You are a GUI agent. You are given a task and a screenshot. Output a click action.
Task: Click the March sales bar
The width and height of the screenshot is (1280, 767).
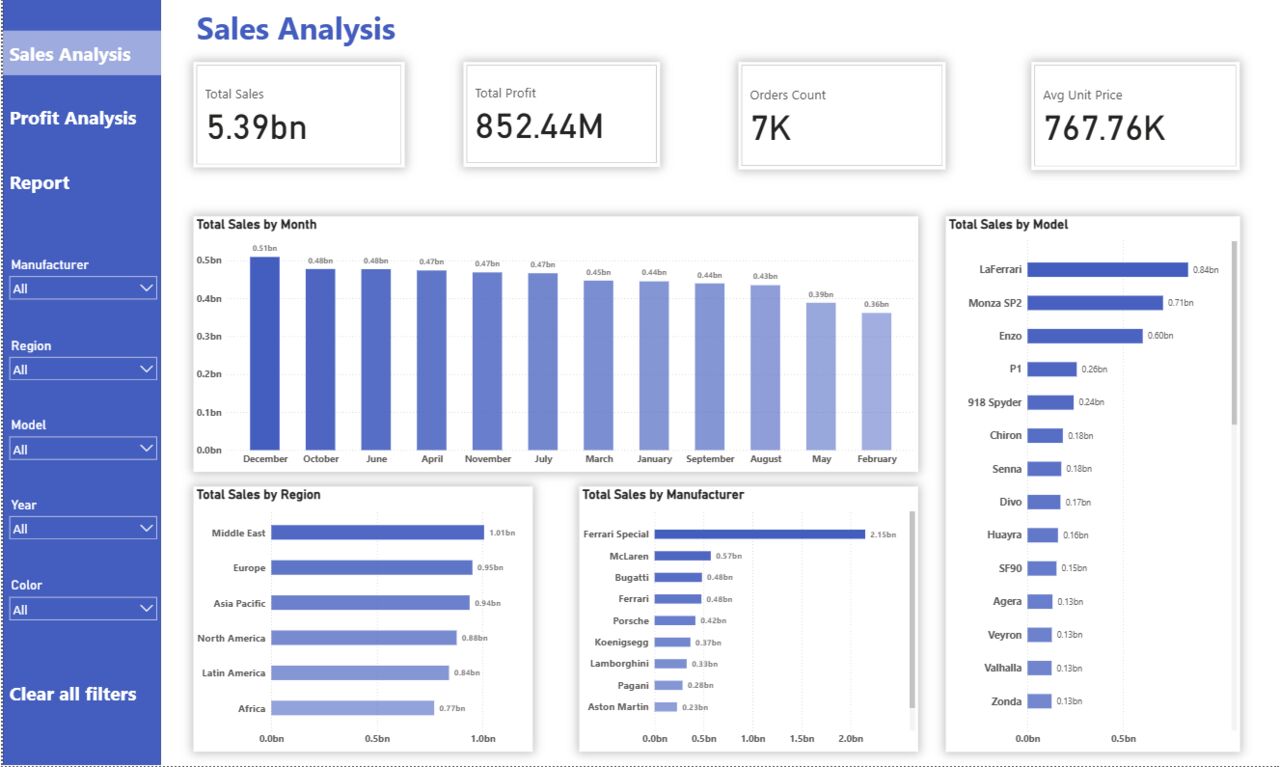599,365
